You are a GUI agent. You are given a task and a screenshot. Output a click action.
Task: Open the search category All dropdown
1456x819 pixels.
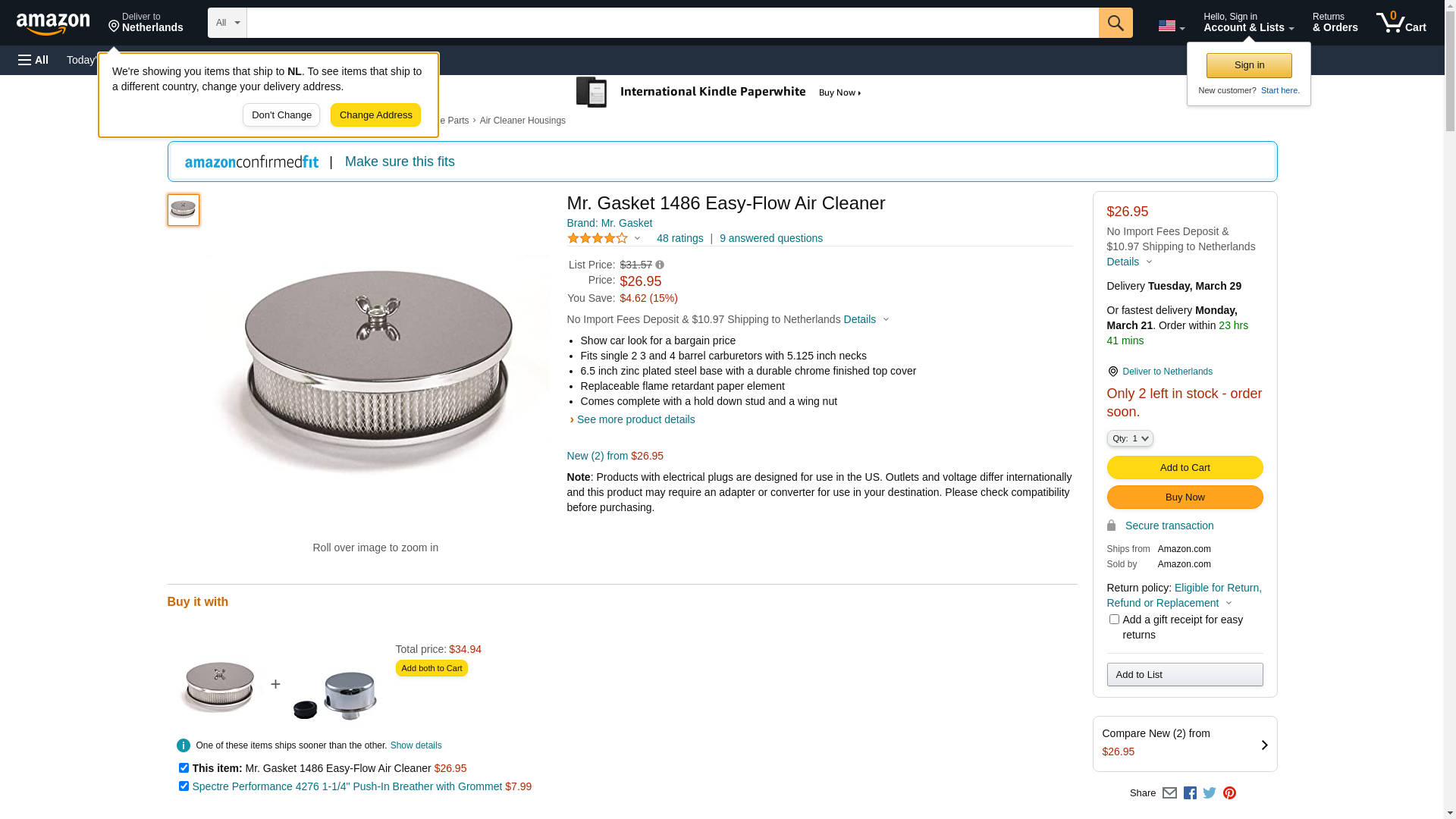tap(227, 23)
